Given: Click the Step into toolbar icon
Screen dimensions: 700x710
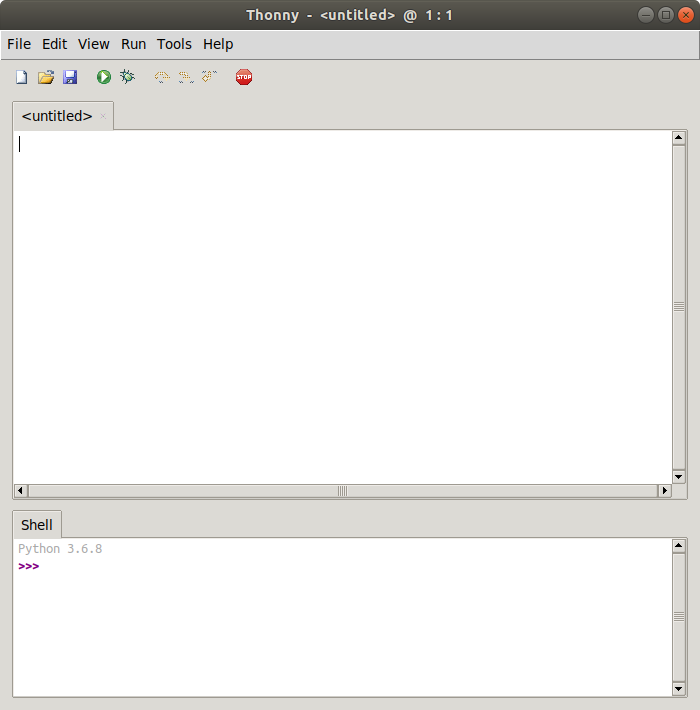Looking at the screenshot, I should pos(186,77).
